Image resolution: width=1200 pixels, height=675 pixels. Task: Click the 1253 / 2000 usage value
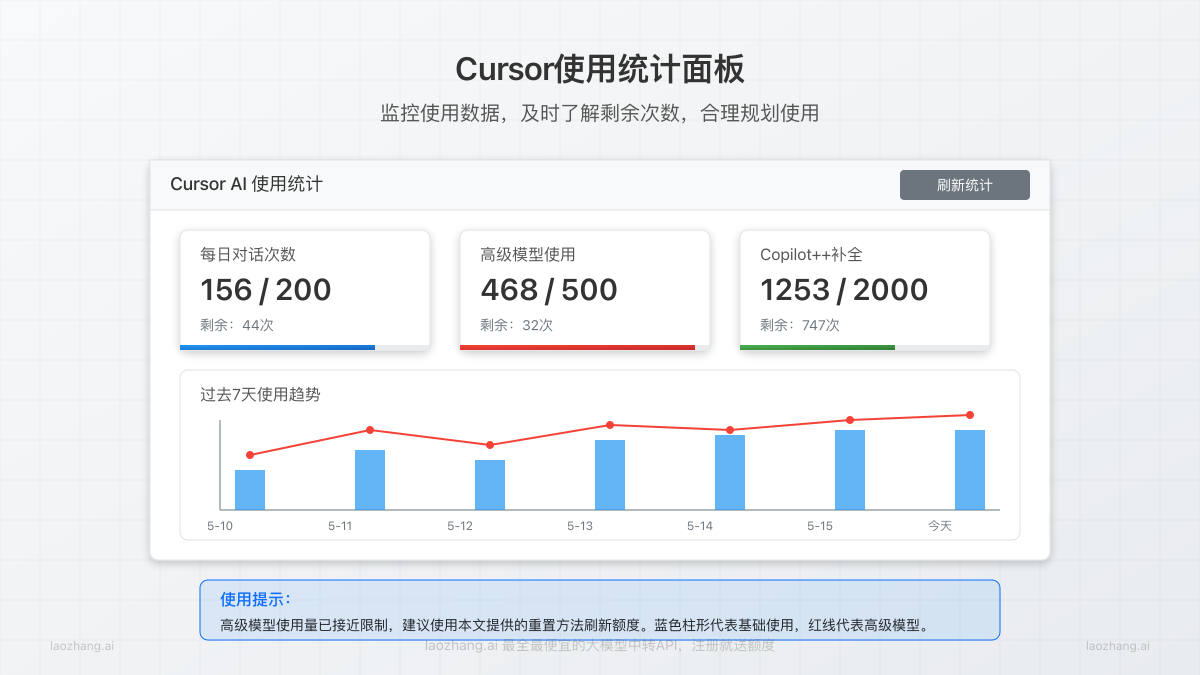click(844, 290)
